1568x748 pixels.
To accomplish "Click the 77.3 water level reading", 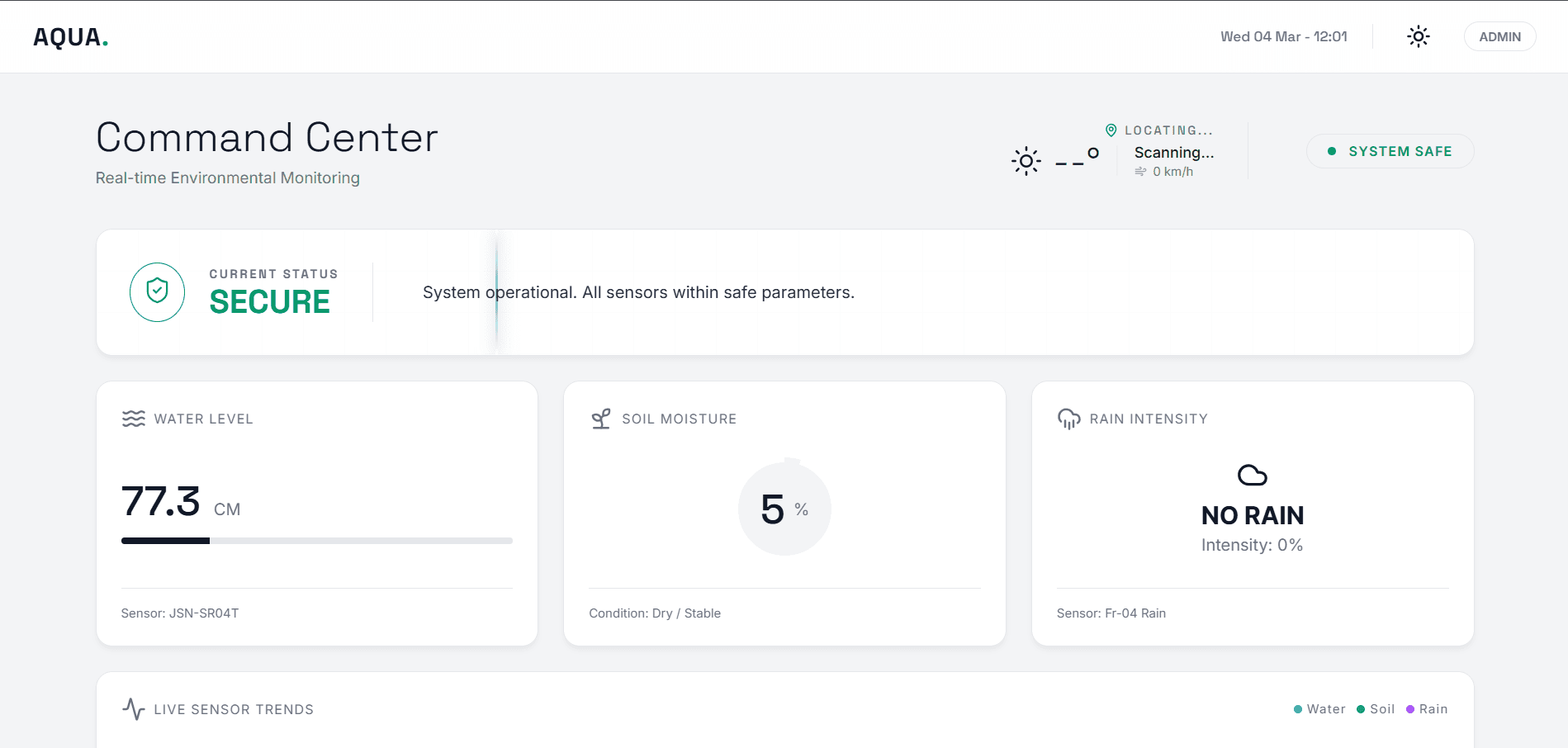I will point(161,501).
